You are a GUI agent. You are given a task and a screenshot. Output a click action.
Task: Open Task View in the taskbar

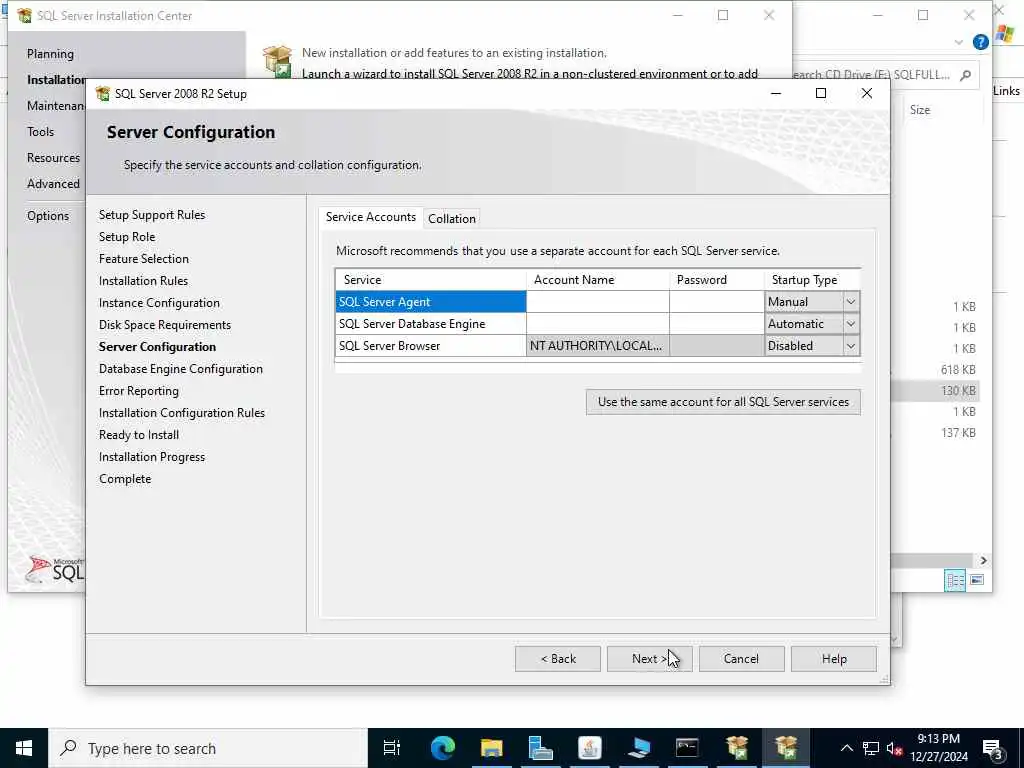[x=391, y=748]
